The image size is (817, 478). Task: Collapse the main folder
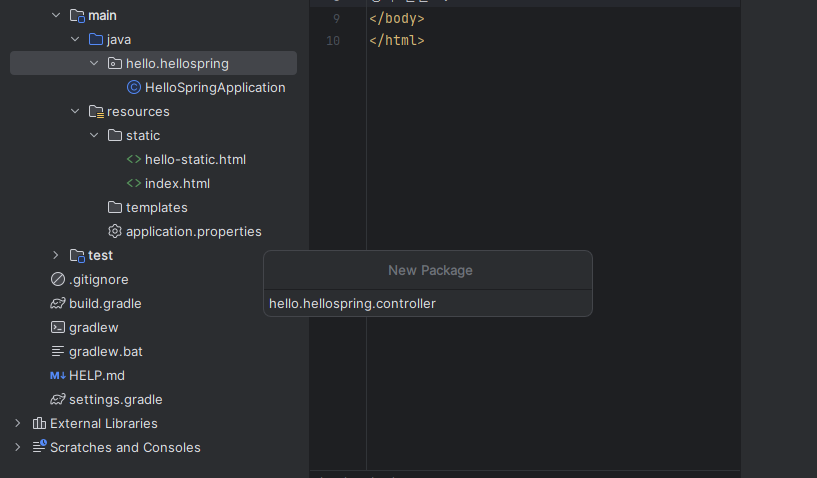(x=56, y=16)
